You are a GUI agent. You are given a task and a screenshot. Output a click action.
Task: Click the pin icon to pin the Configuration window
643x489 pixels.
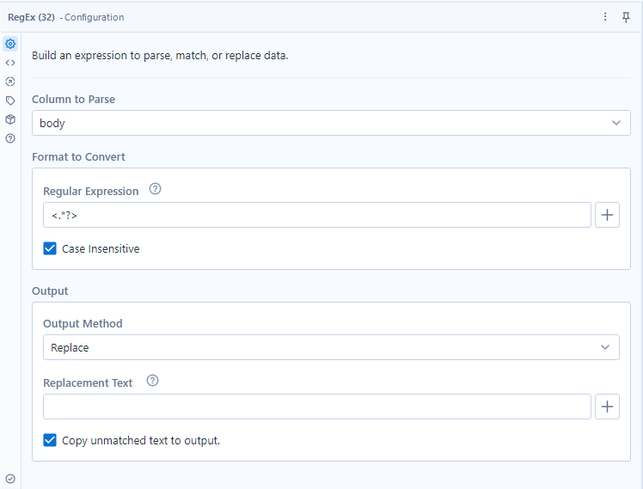[626, 17]
